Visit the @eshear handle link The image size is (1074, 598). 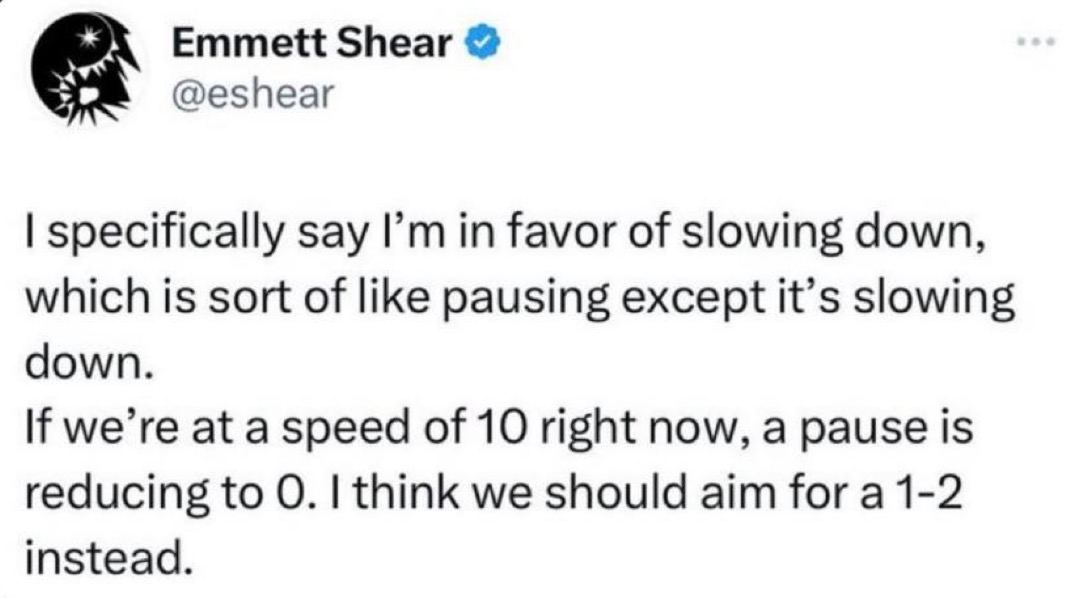pyautogui.click(x=237, y=94)
